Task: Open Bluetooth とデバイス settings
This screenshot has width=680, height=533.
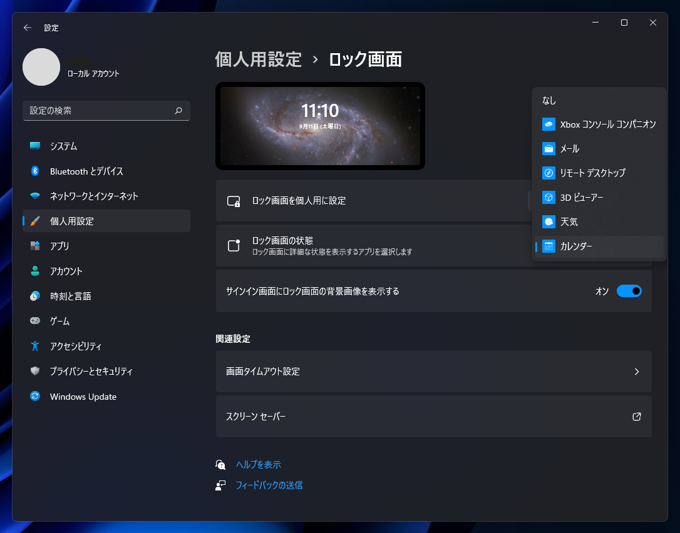Action: tap(106, 171)
